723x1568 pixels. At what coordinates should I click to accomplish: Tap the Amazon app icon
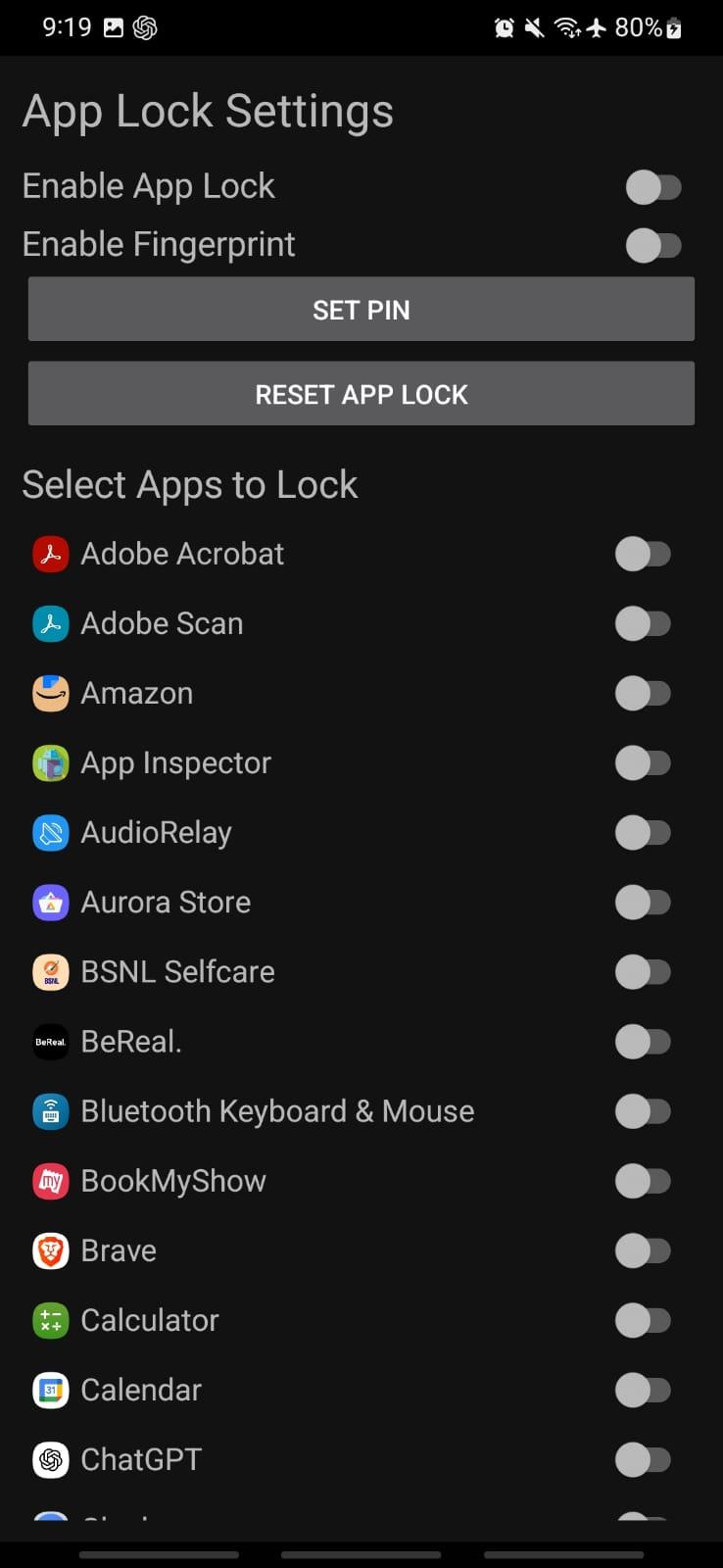click(x=51, y=693)
